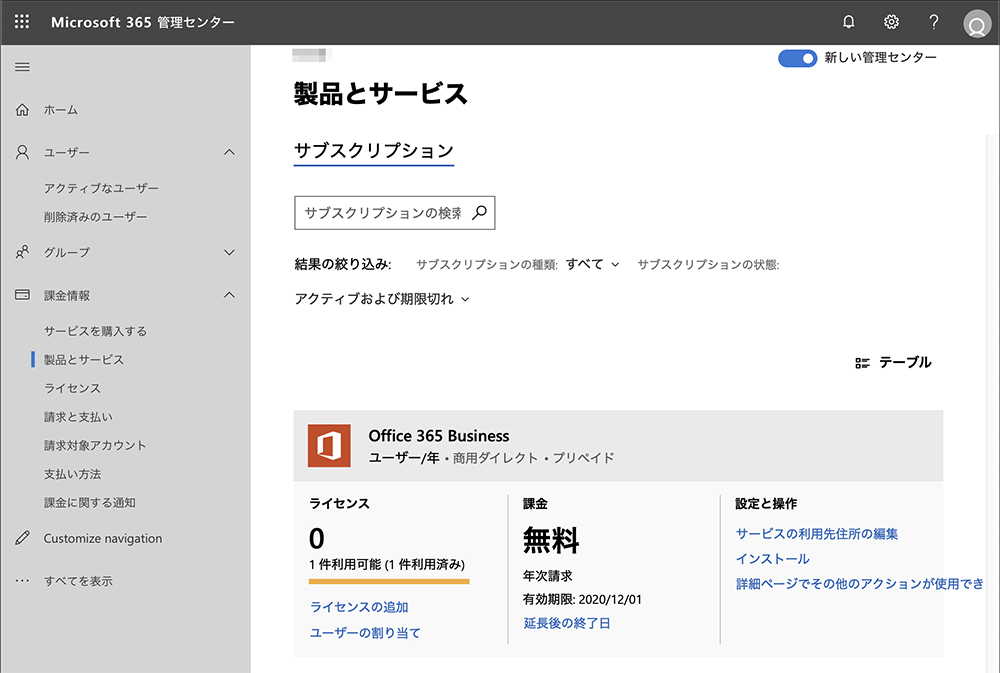Click Customize navigation link
The height and width of the screenshot is (673, 1000).
click(103, 538)
